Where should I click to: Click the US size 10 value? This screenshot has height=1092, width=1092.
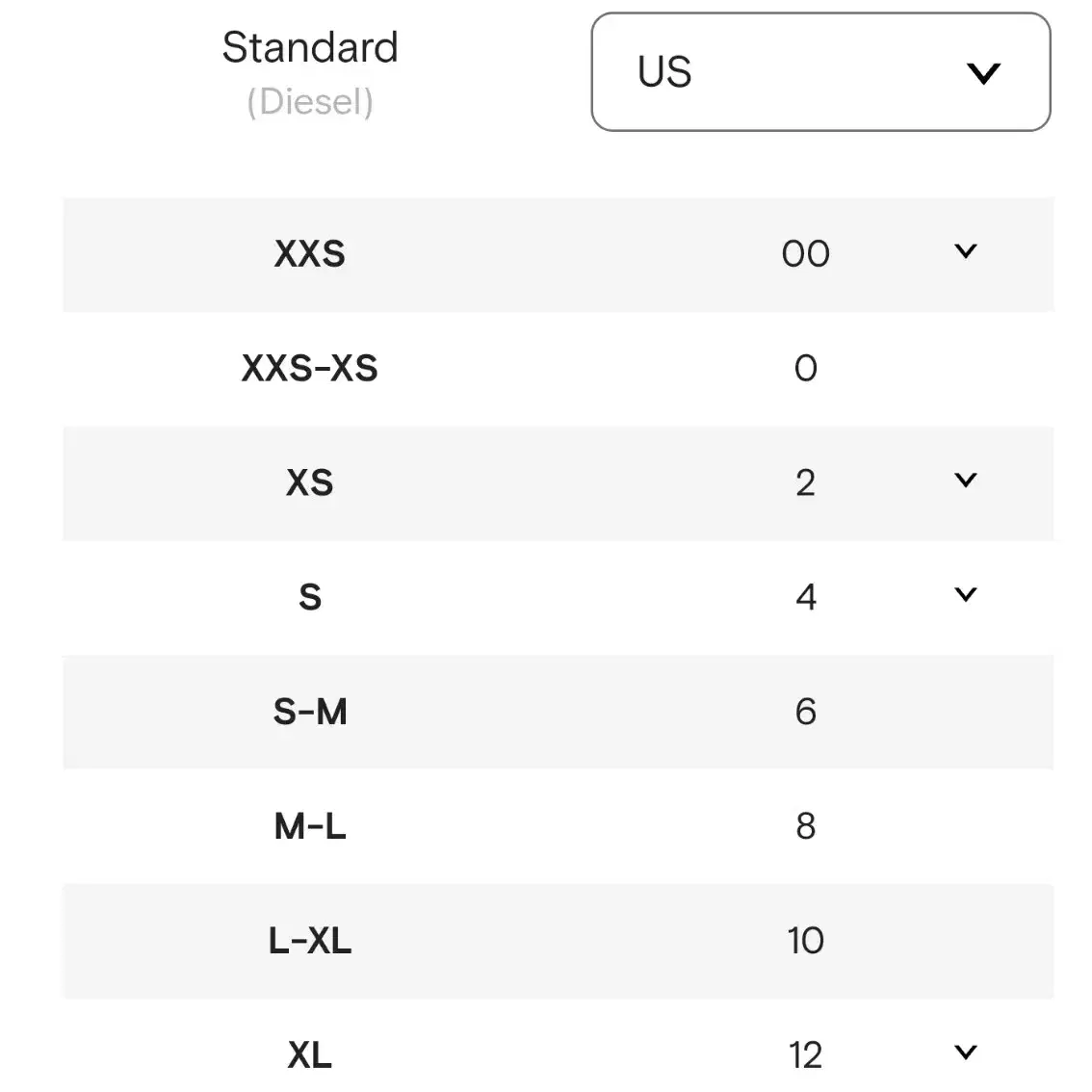pyautogui.click(x=806, y=941)
